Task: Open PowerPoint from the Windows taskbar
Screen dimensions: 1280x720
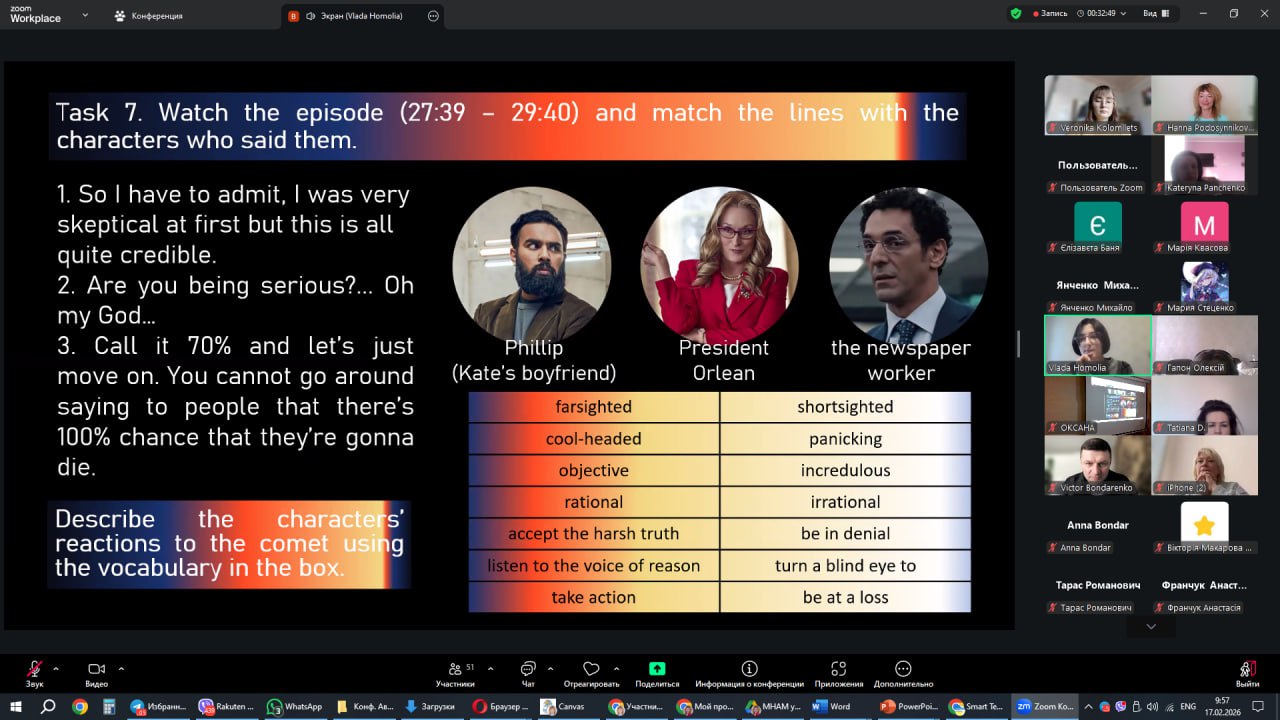Action: pos(908,706)
